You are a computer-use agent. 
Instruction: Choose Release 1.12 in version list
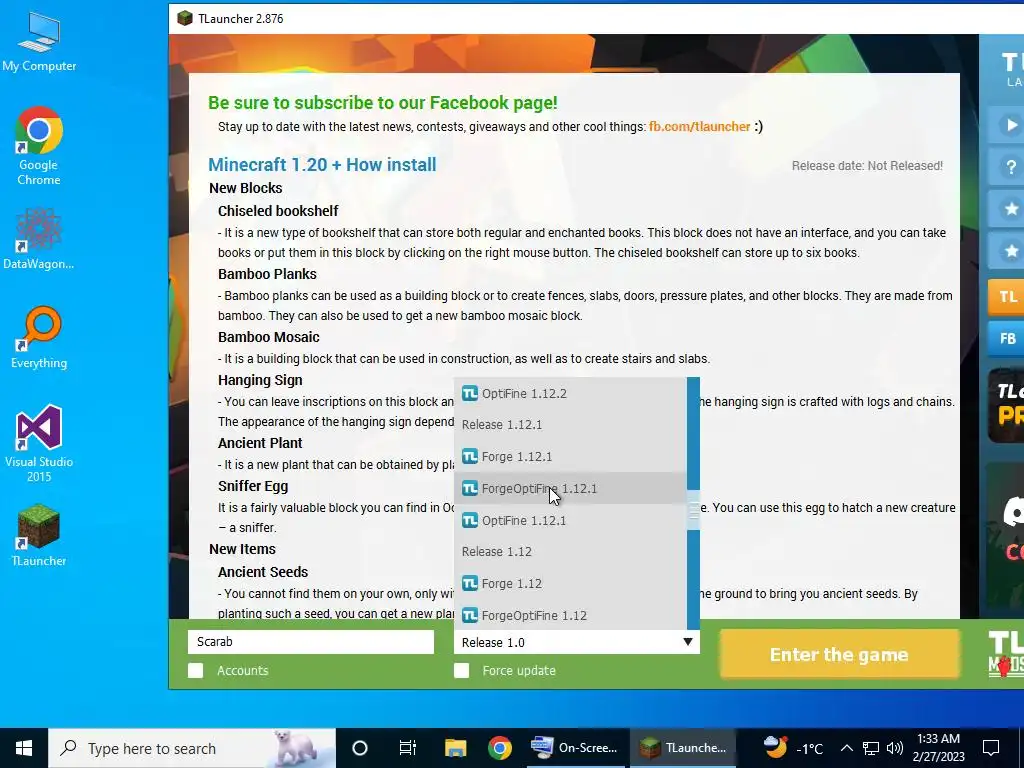pos(570,552)
